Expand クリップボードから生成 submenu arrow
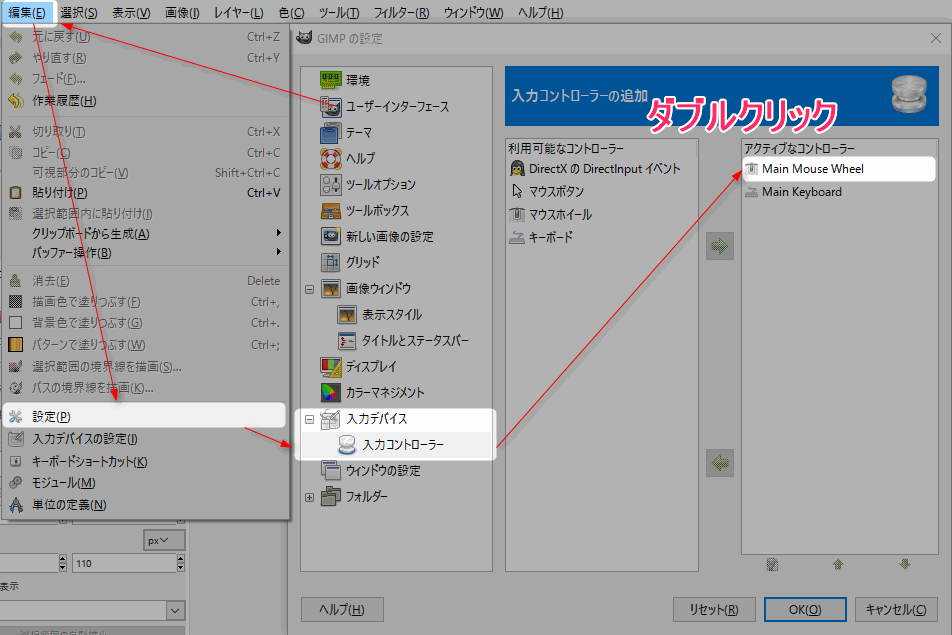 [x=279, y=233]
